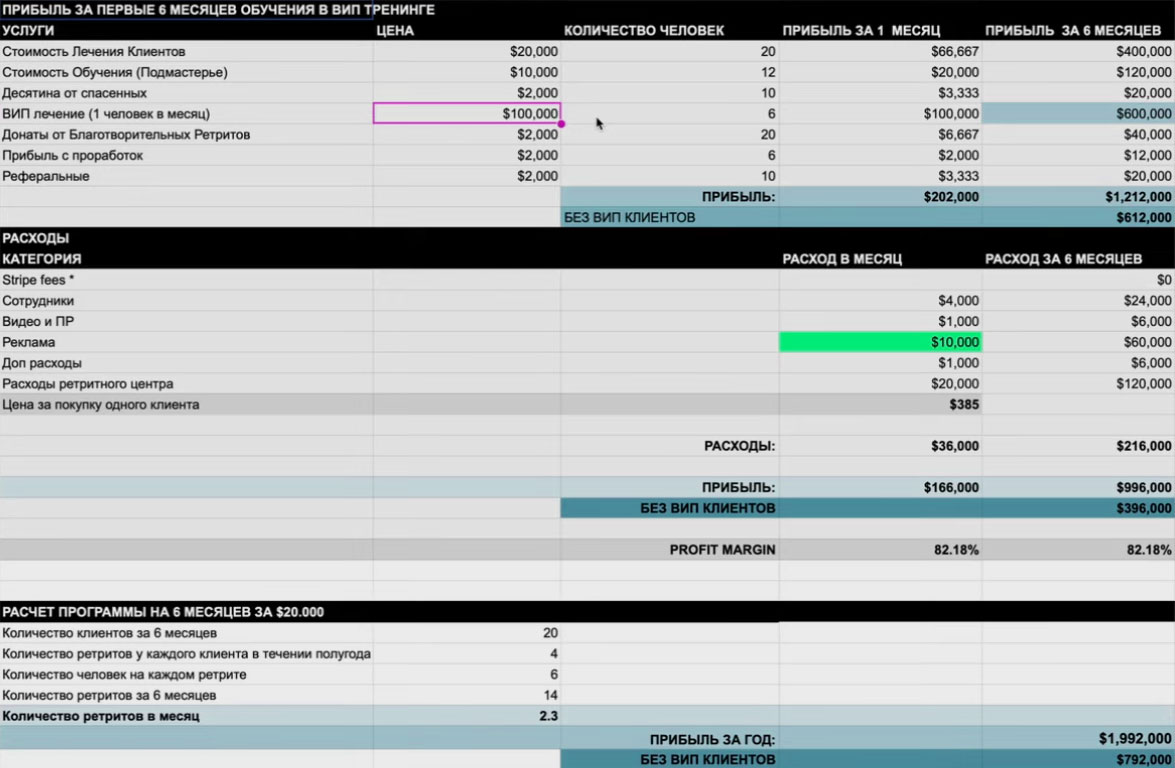Click the Реферальные label cell

[x=187, y=176]
